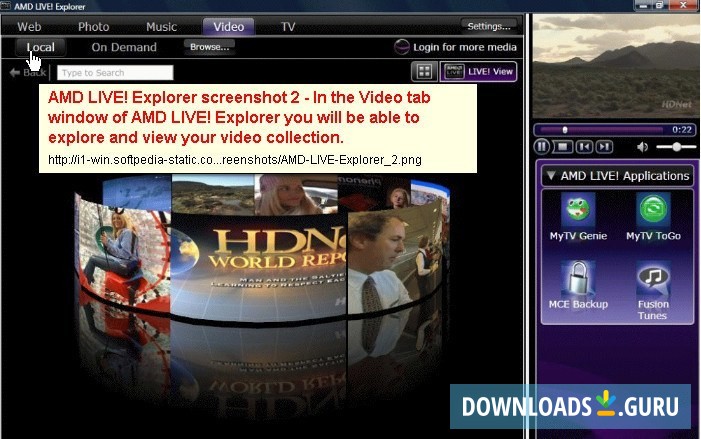This screenshot has height=439, width=701.
Task: Mute the speaker volume icon
Action: [642, 147]
